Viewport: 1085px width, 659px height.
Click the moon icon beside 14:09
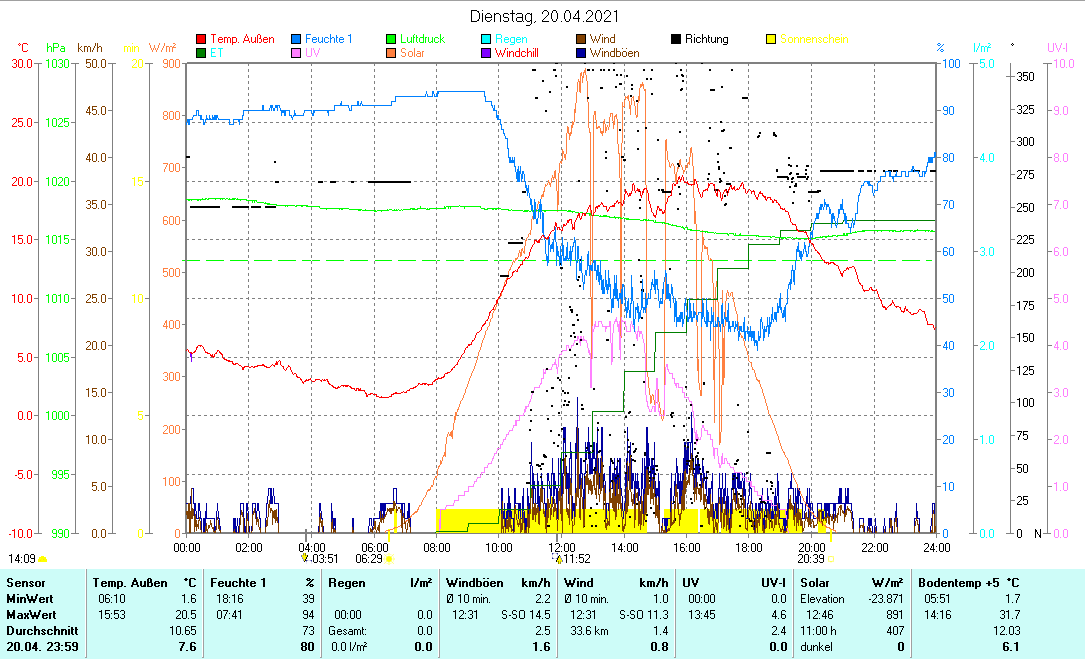(42, 559)
